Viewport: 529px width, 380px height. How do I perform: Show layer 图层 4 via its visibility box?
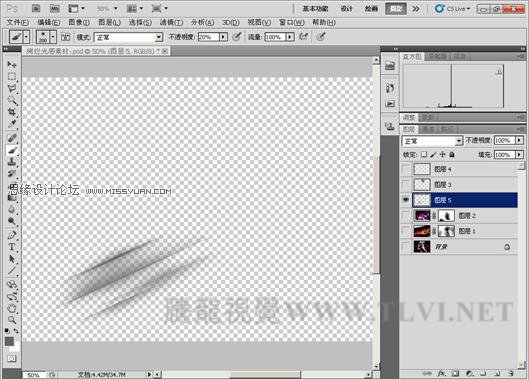[x=406, y=169]
